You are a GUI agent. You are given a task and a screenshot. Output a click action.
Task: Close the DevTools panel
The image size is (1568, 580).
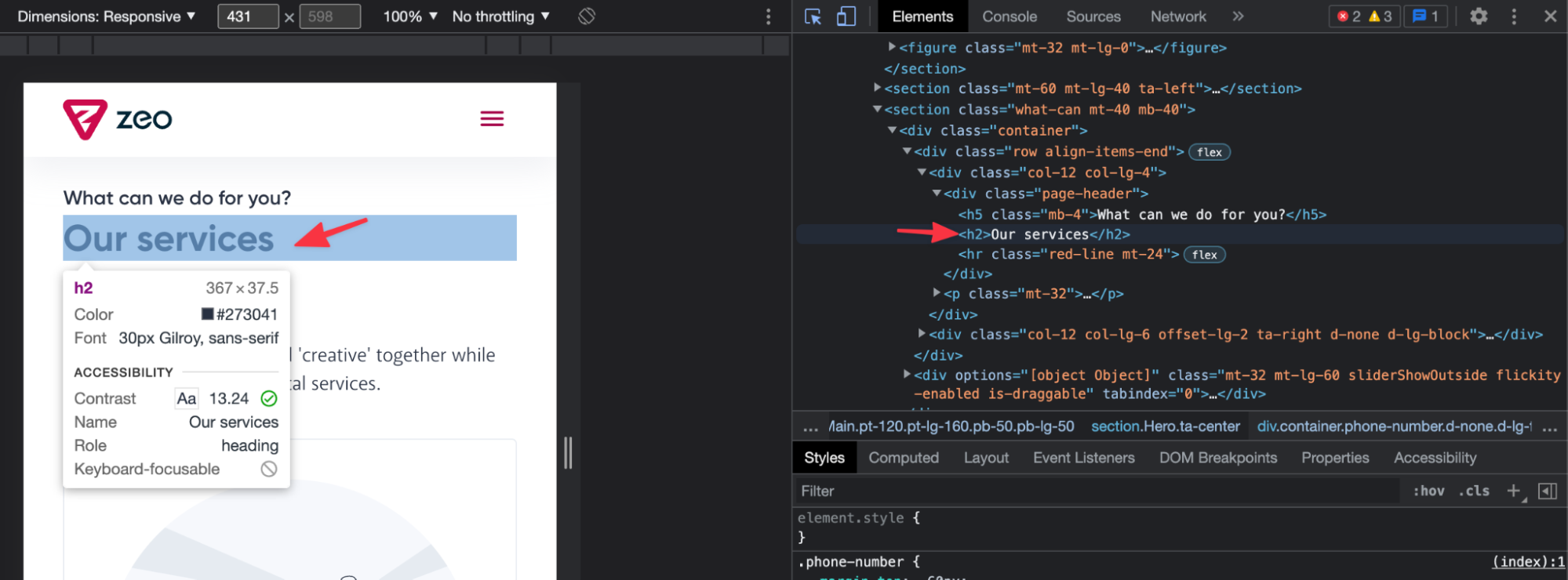click(x=1550, y=16)
